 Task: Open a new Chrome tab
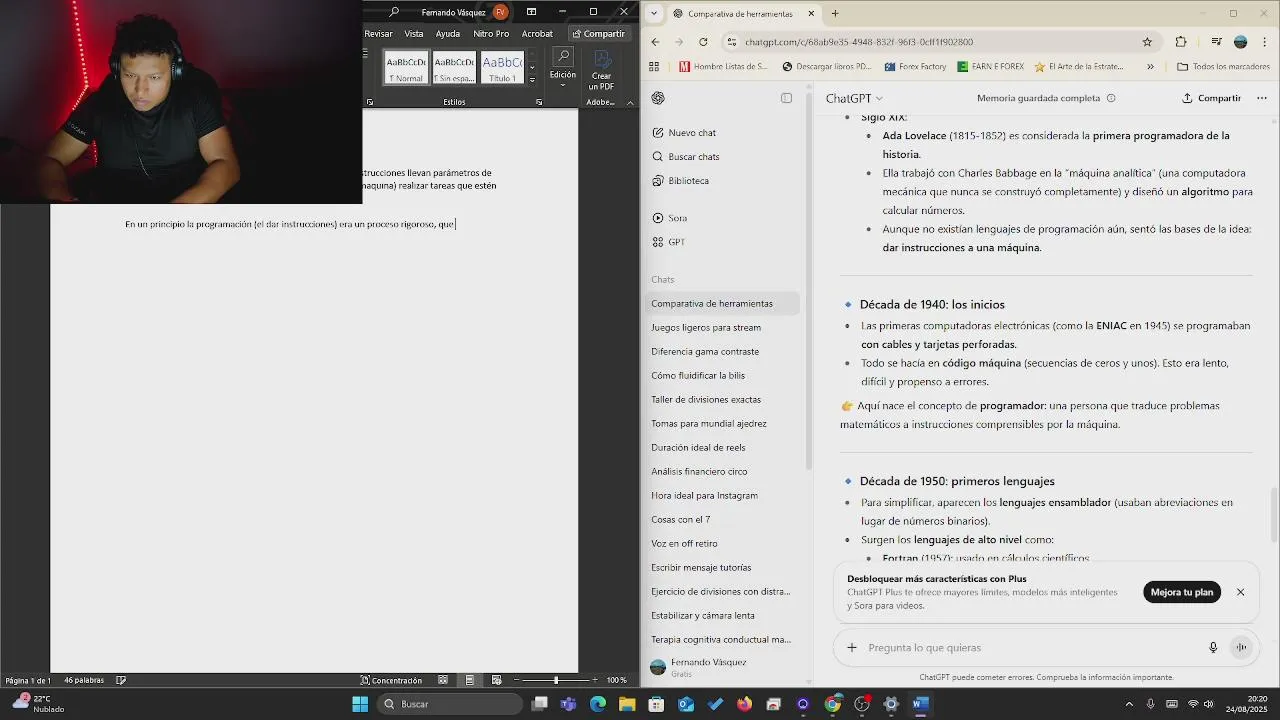point(835,13)
